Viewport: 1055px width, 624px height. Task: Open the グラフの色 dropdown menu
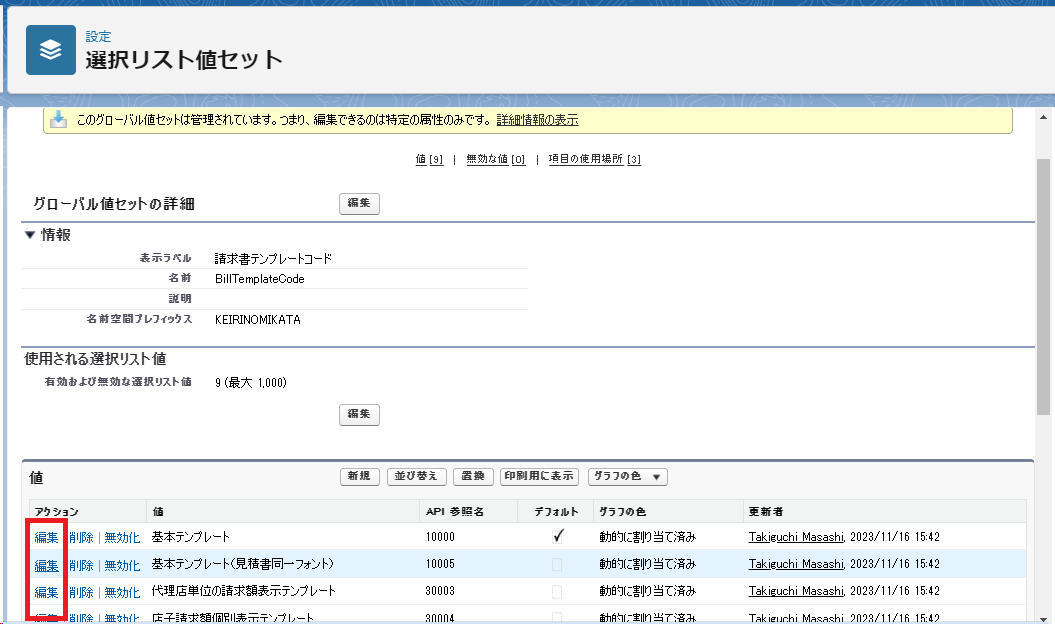[627, 477]
